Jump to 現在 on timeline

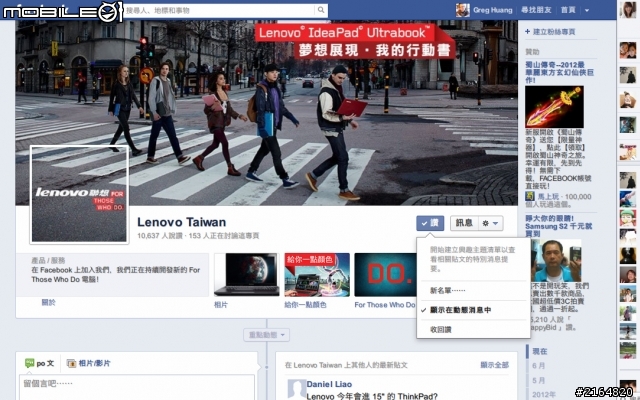tap(540, 351)
